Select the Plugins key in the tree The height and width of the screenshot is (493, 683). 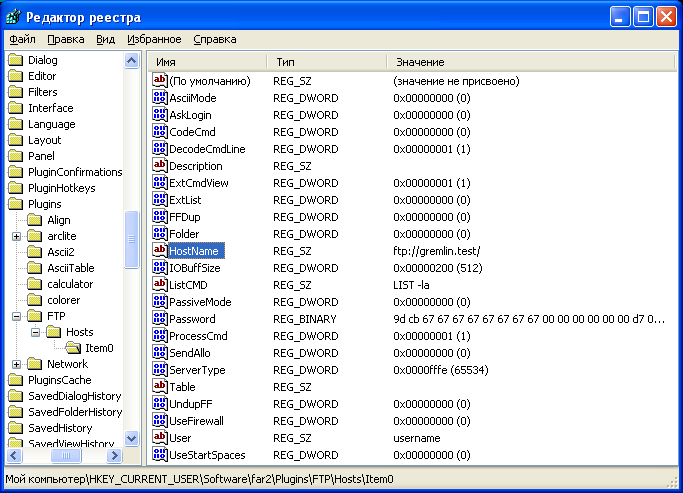[x=44, y=204]
